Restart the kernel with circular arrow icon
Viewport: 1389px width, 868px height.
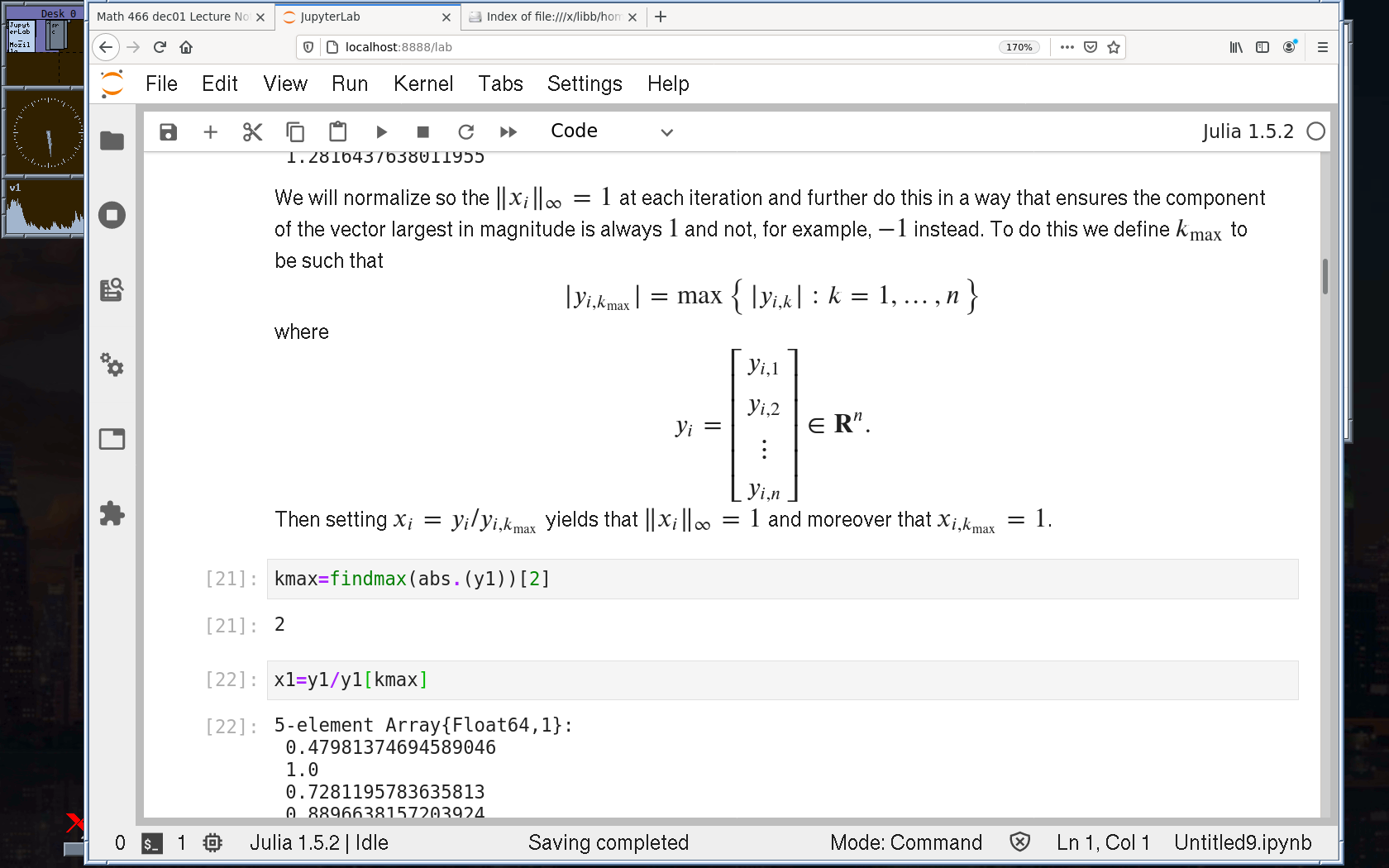(466, 132)
